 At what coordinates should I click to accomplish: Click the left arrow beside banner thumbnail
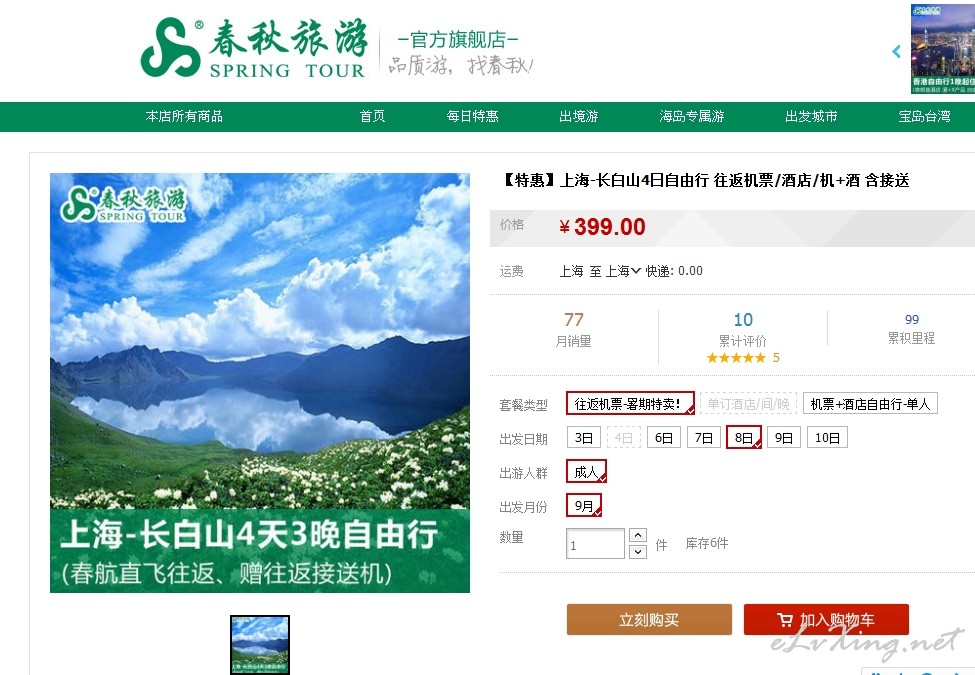pyautogui.click(x=896, y=52)
